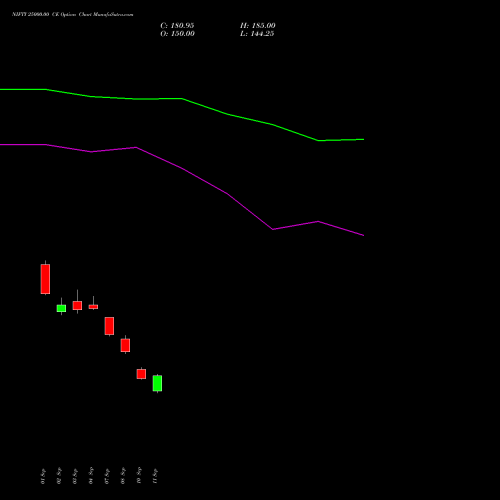Select the red candle for 07 Sep
Screen dimensions: 500x500
tap(109, 326)
